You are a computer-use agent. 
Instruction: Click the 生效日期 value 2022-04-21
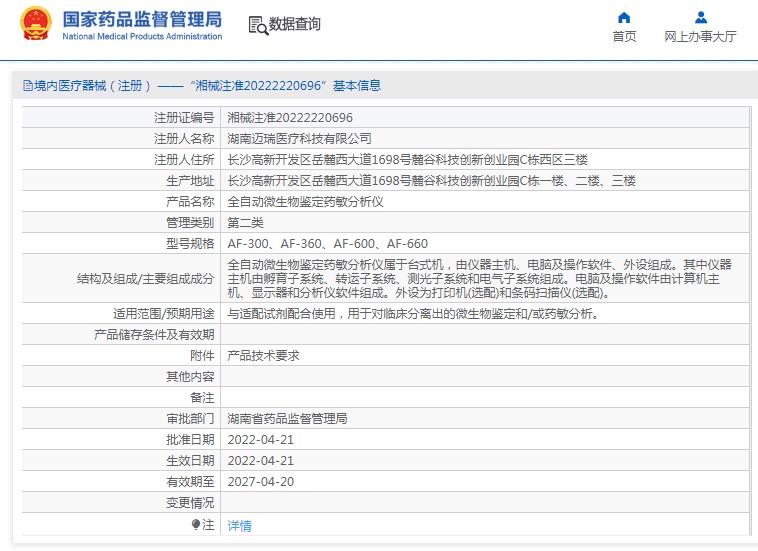click(x=261, y=461)
